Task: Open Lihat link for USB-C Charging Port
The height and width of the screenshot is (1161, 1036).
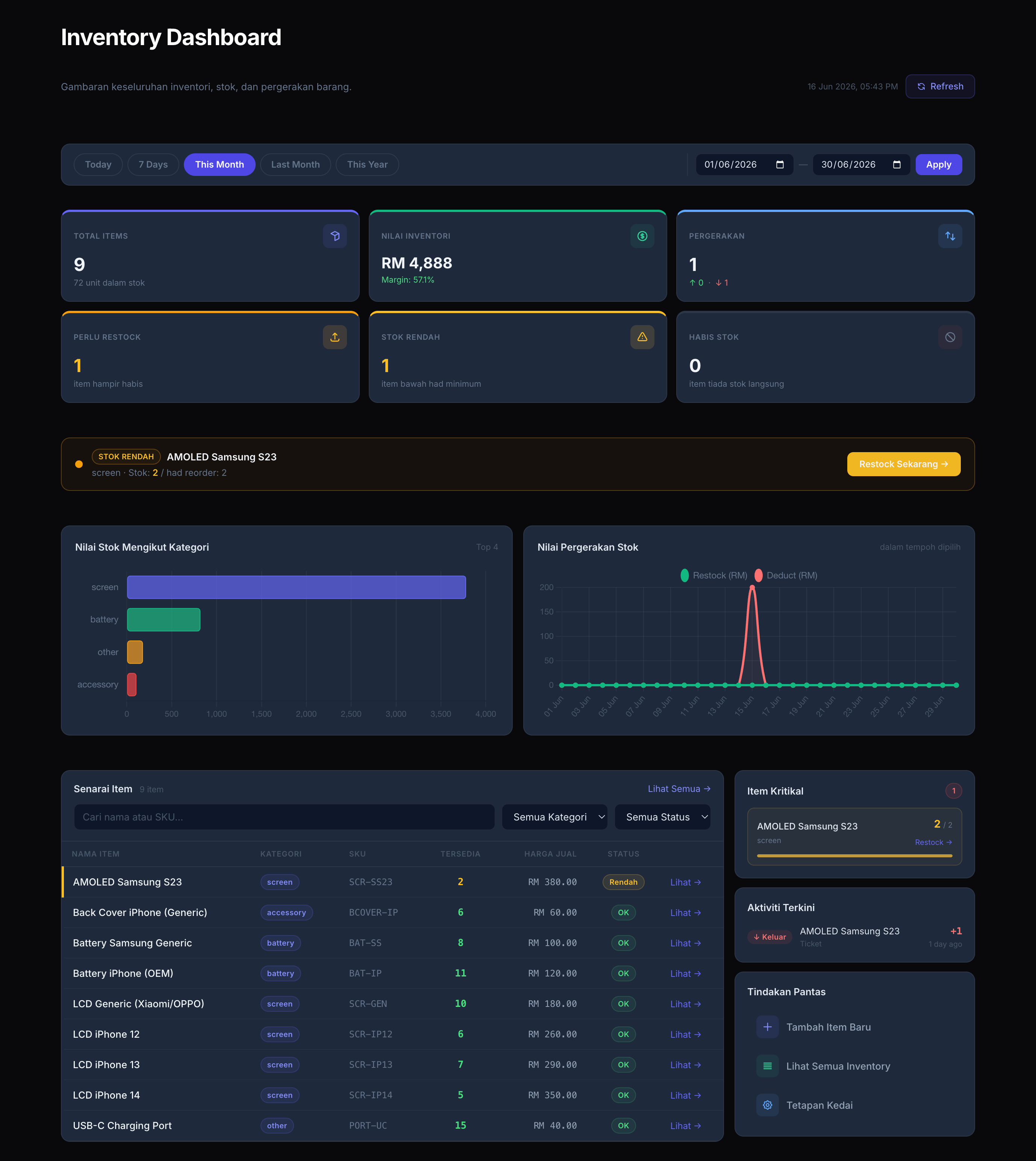Action: pos(685,1126)
